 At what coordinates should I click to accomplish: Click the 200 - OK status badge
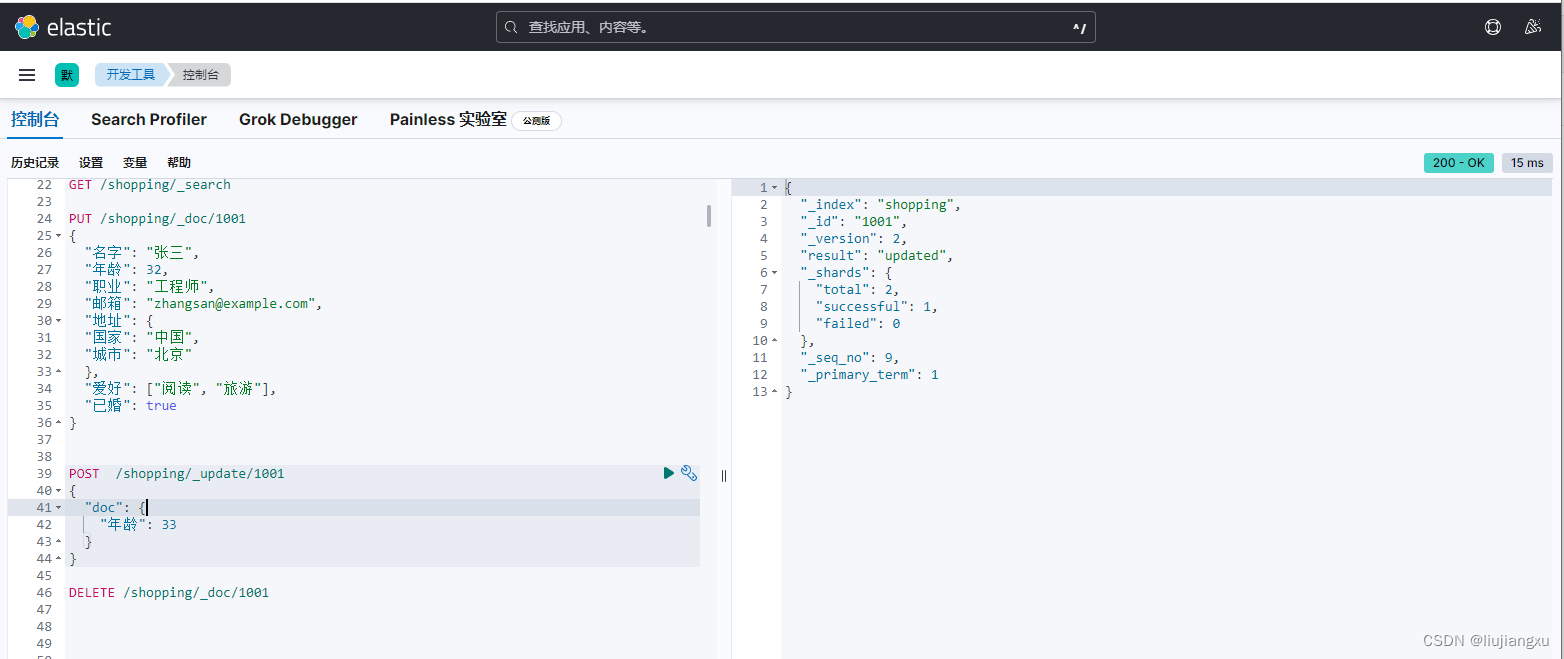(1458, 163)
